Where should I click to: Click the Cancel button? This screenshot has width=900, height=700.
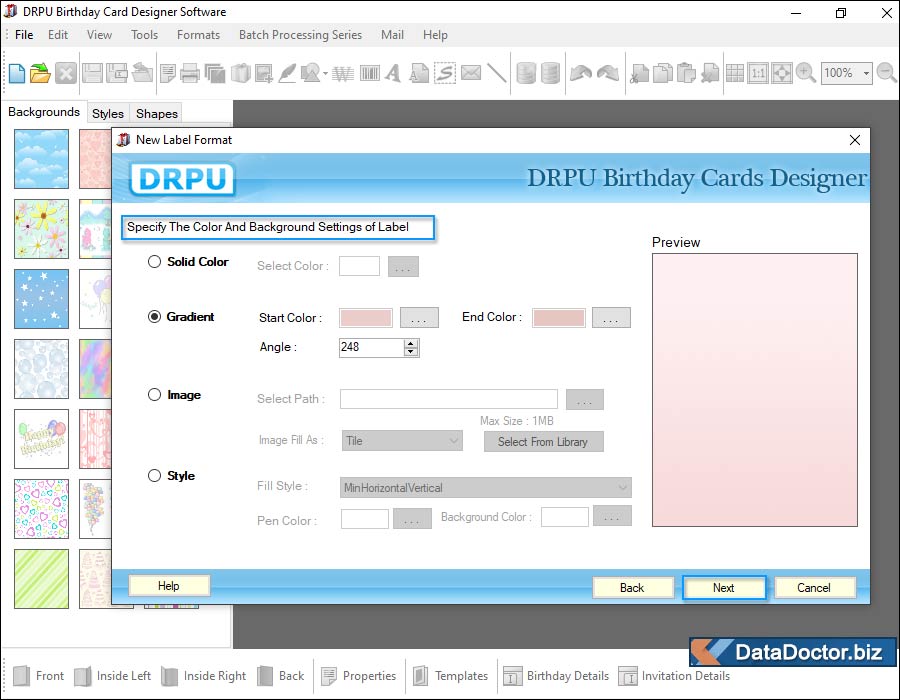(x=814, y=588)
